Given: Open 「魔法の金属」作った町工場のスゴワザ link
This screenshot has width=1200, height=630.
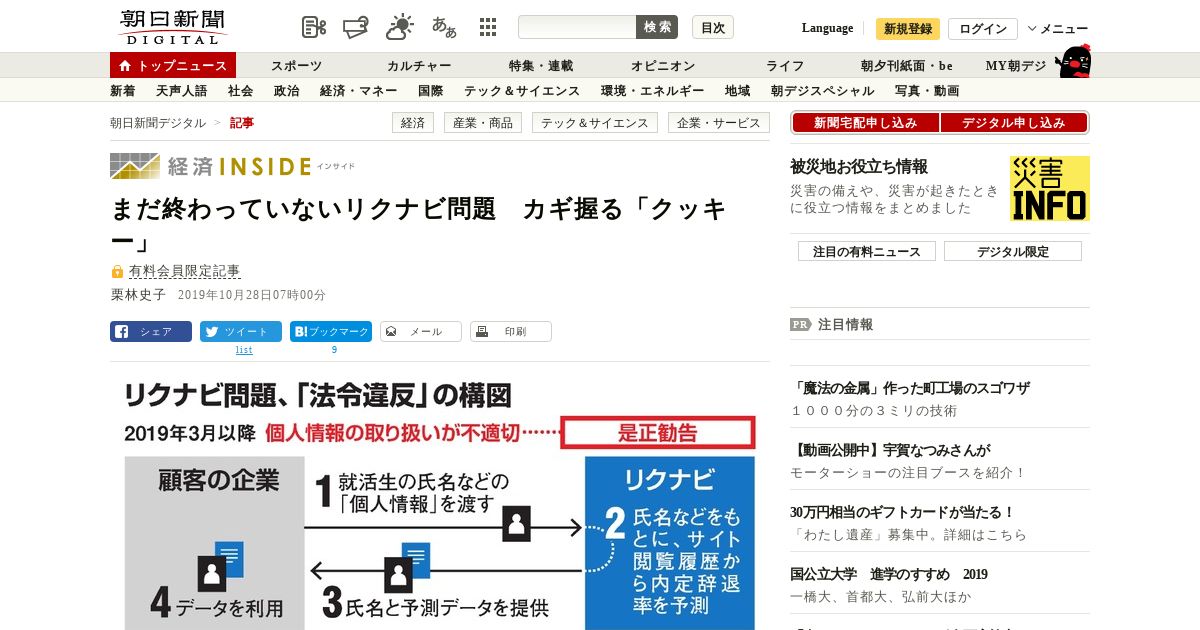Looking at the screenshot, I should click(x=909, y=388).
